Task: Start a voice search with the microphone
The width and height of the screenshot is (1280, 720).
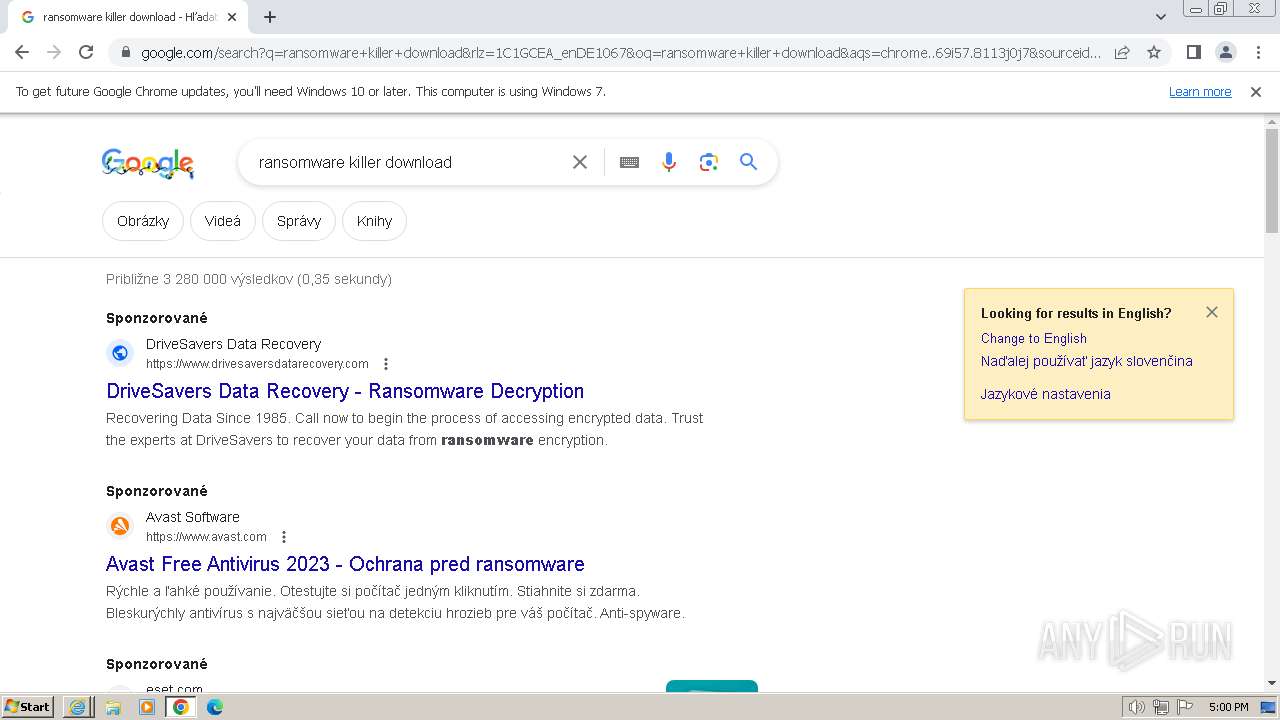Action: coord(669,162)
